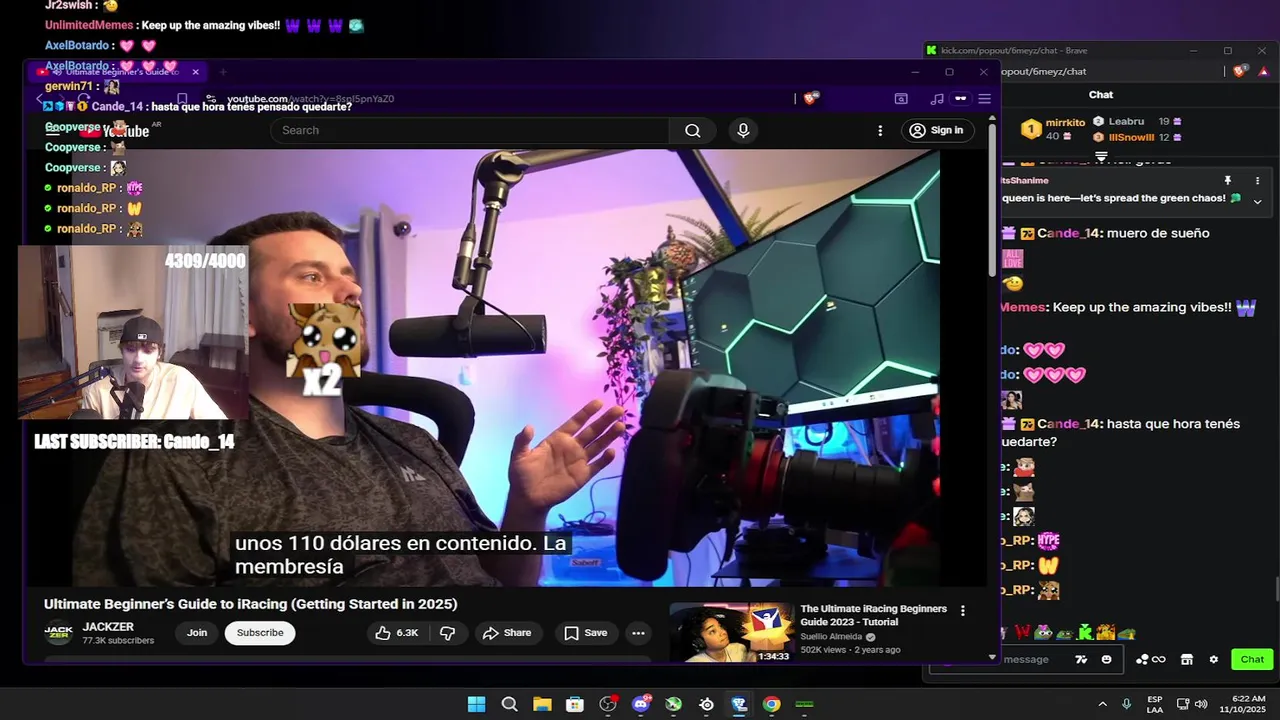The width and height of the screenshot is (1280, 720).
Task: Open Kick chat settings gear
Action: [x=1214, y=660]
